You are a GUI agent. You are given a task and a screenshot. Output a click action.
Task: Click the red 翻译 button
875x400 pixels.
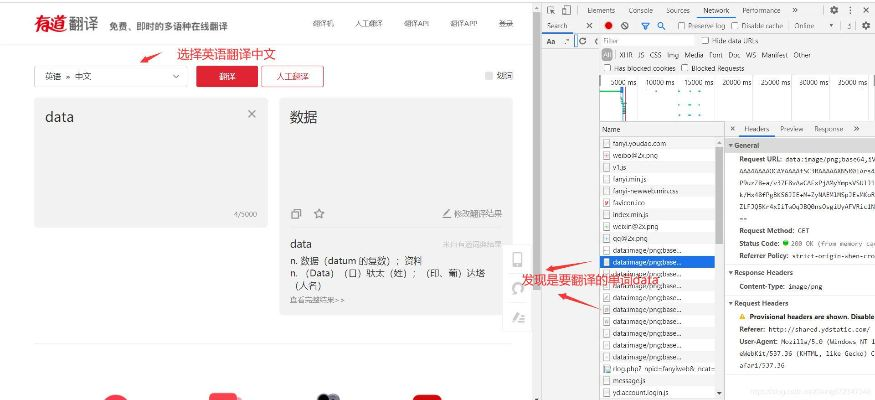[227, 76]
